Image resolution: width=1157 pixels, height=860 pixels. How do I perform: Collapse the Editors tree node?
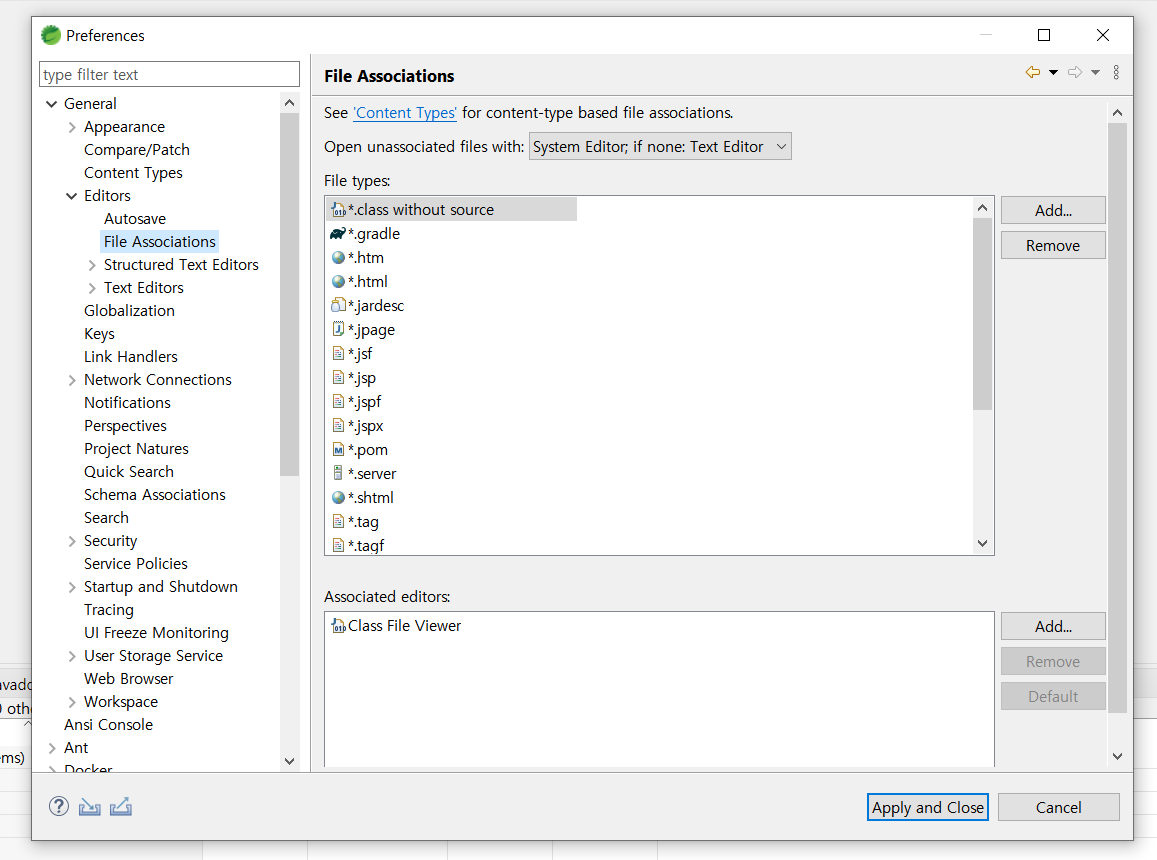point(72,196)
